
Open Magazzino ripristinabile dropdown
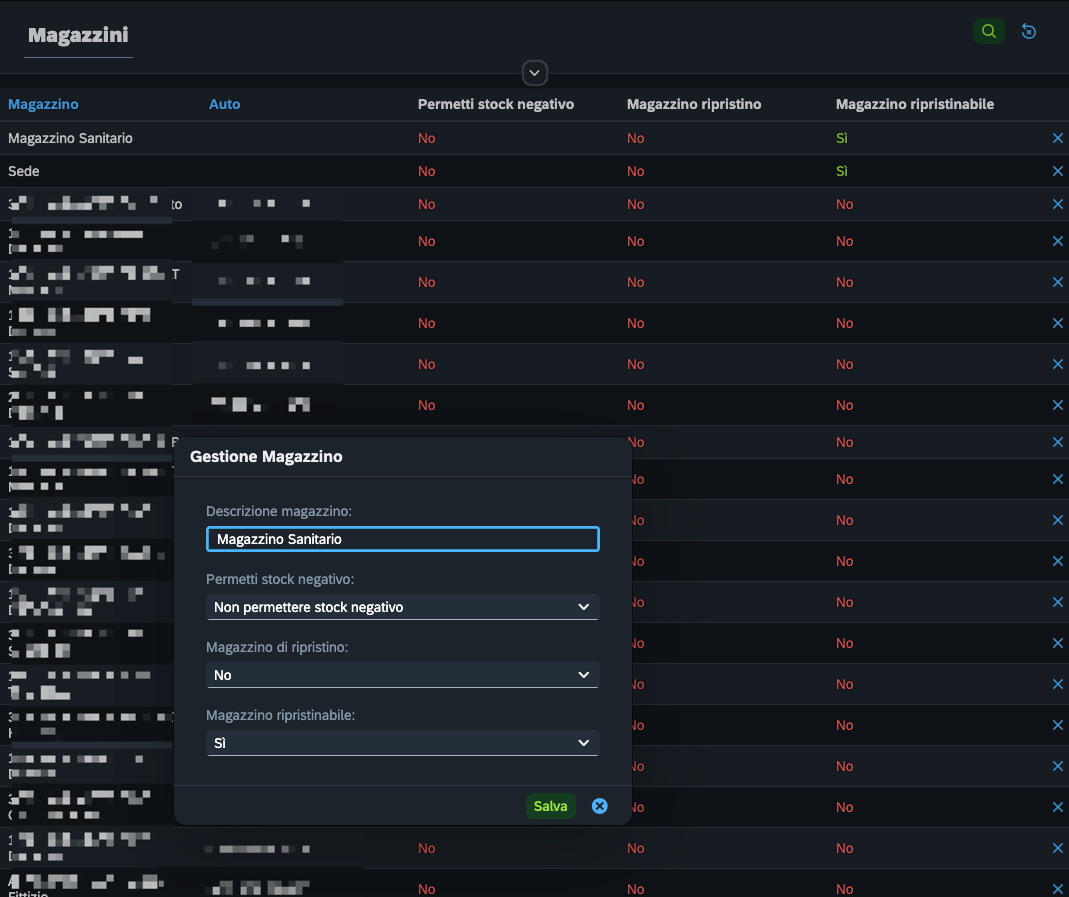coord(402,744)
